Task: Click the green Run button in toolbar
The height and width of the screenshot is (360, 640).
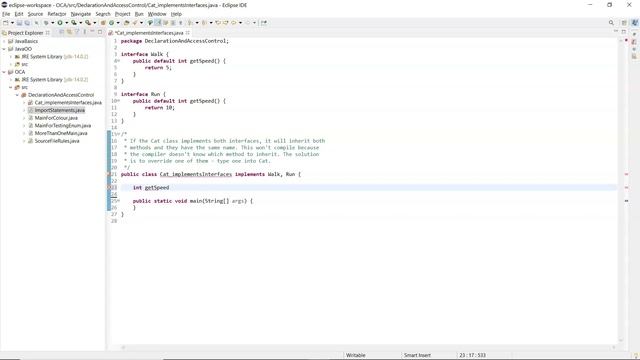Action: click(60, 23)
